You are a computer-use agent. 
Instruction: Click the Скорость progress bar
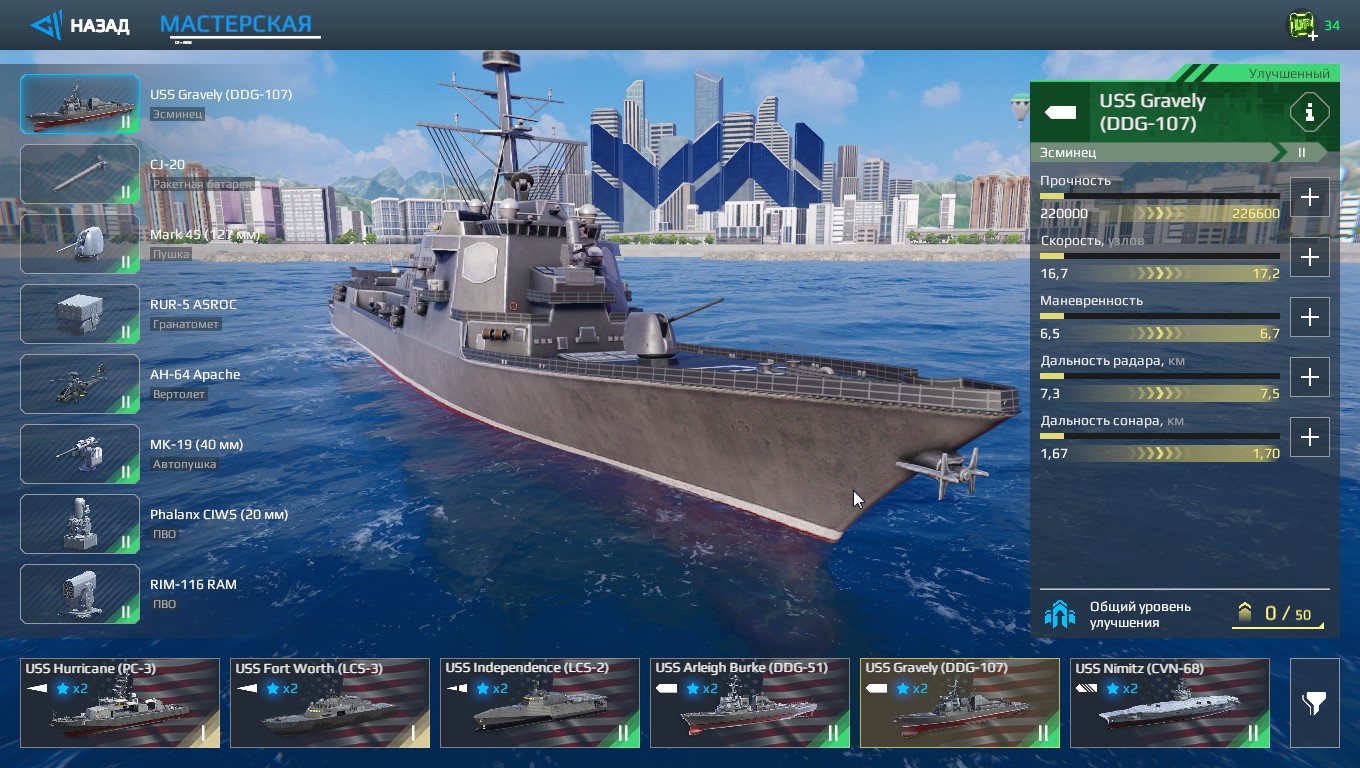1160,256
